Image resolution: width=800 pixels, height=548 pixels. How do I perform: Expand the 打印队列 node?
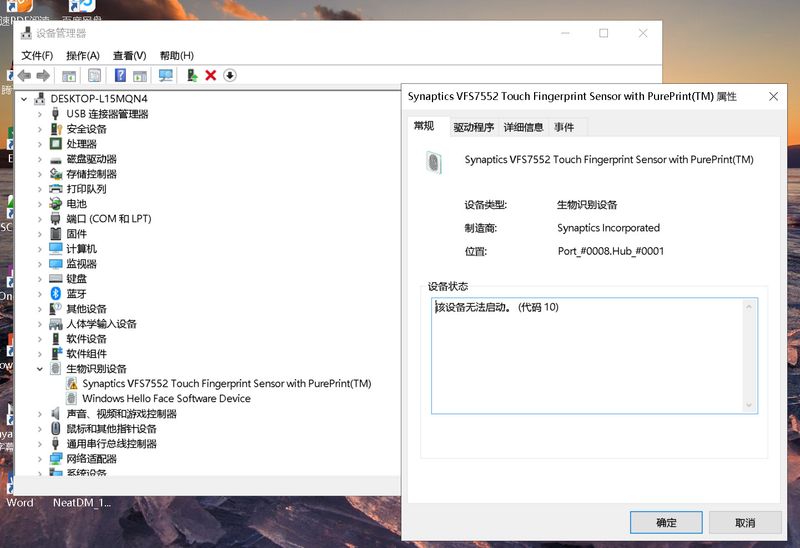(40, 189)
